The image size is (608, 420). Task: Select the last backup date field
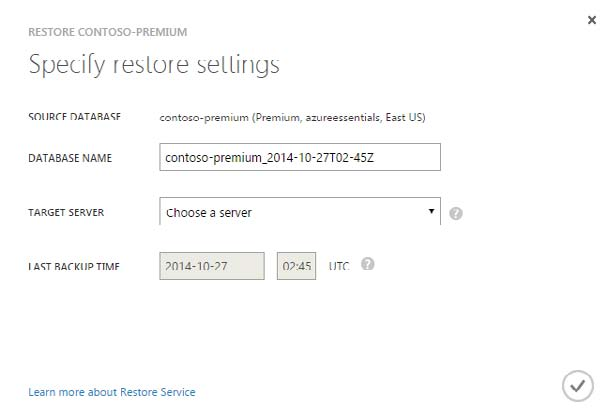pos(212,266)
